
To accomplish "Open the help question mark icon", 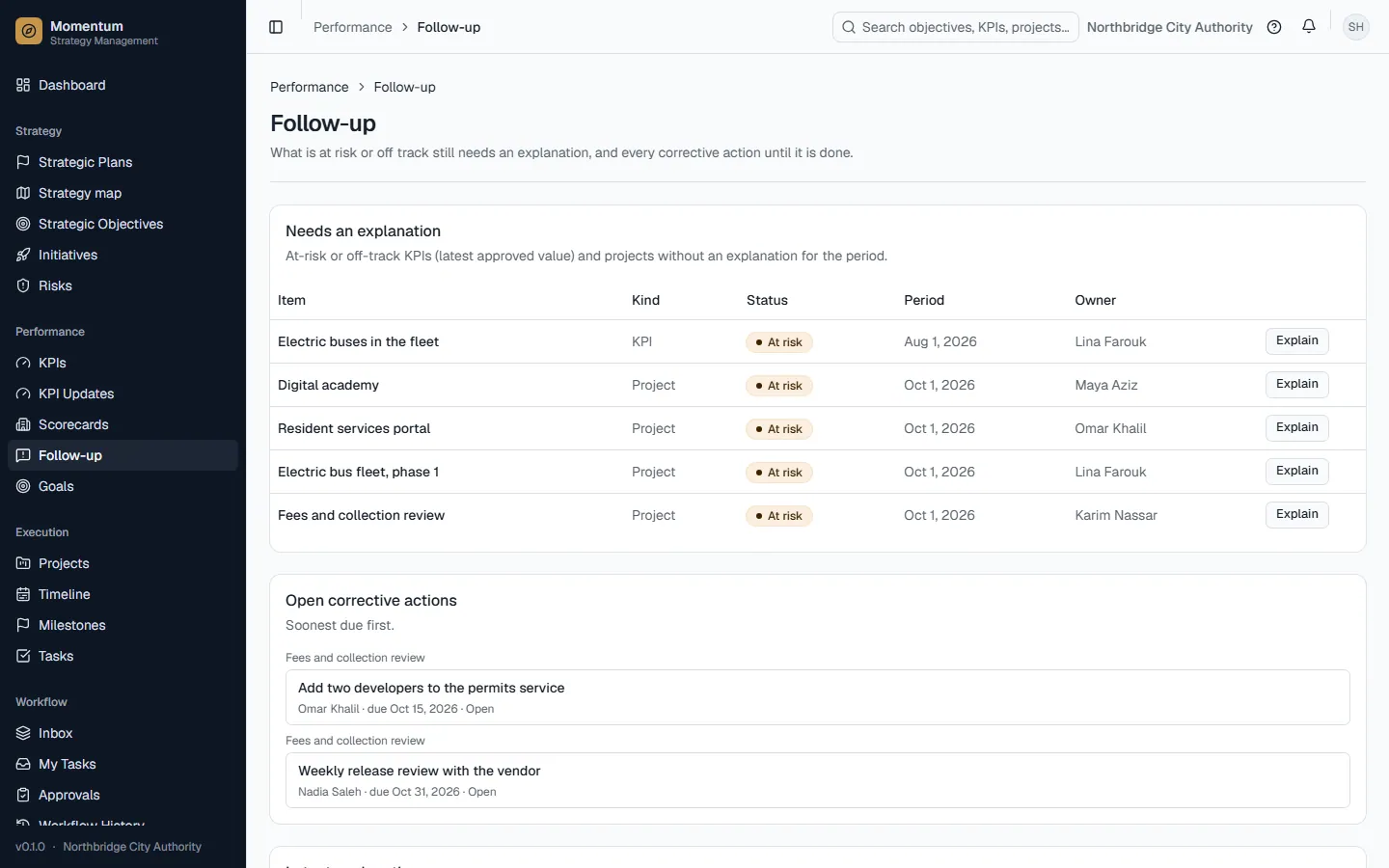I will [x=1274, y=27].
